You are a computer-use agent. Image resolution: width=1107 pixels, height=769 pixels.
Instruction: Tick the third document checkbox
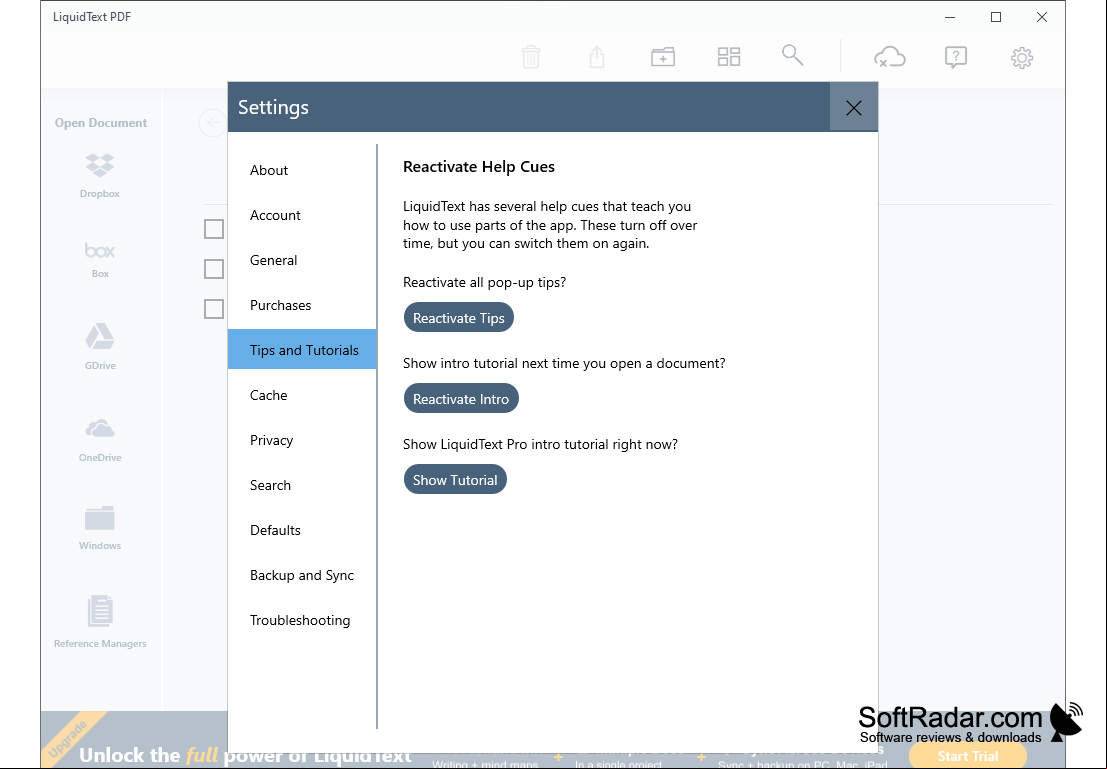[214, 309]
